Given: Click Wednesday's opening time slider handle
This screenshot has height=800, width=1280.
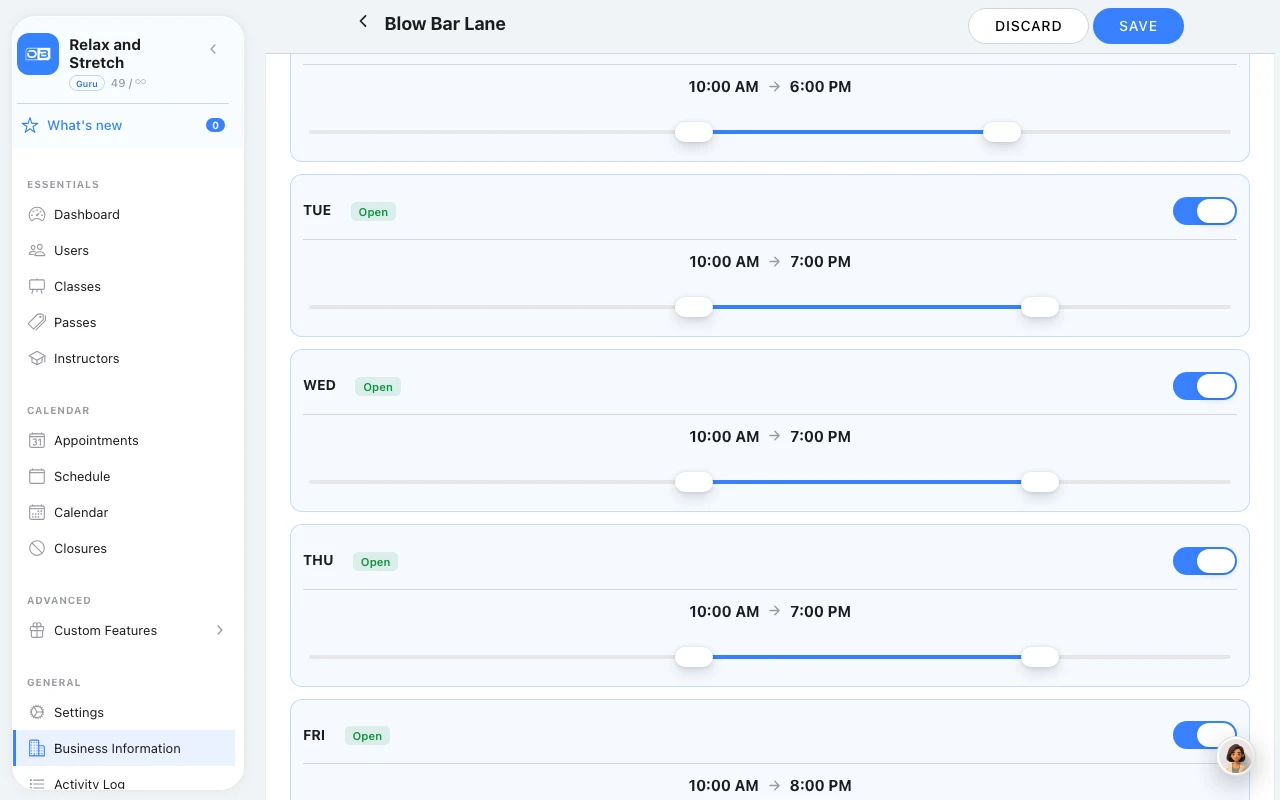Looking at the screenshot, I should (694, 482).
